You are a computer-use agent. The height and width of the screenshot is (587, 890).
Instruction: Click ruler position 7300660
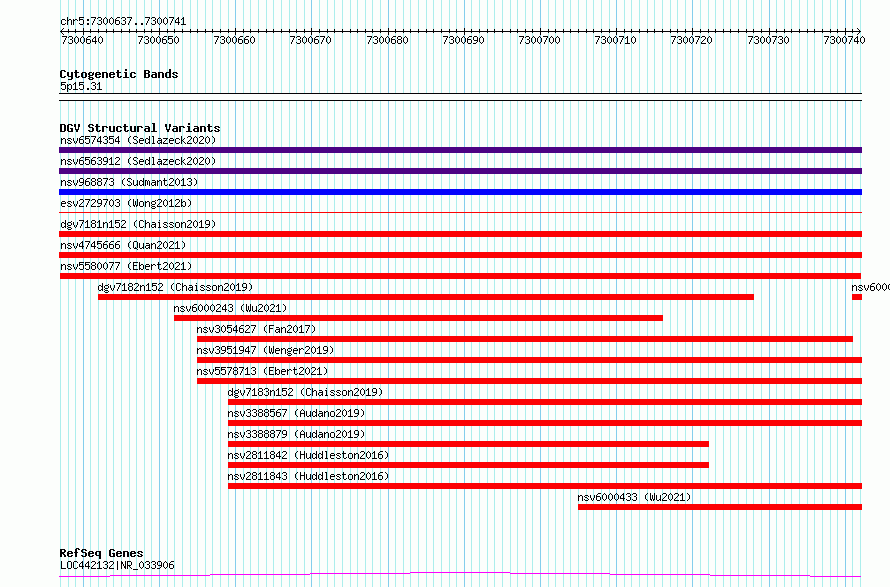(x=234, y=40)
